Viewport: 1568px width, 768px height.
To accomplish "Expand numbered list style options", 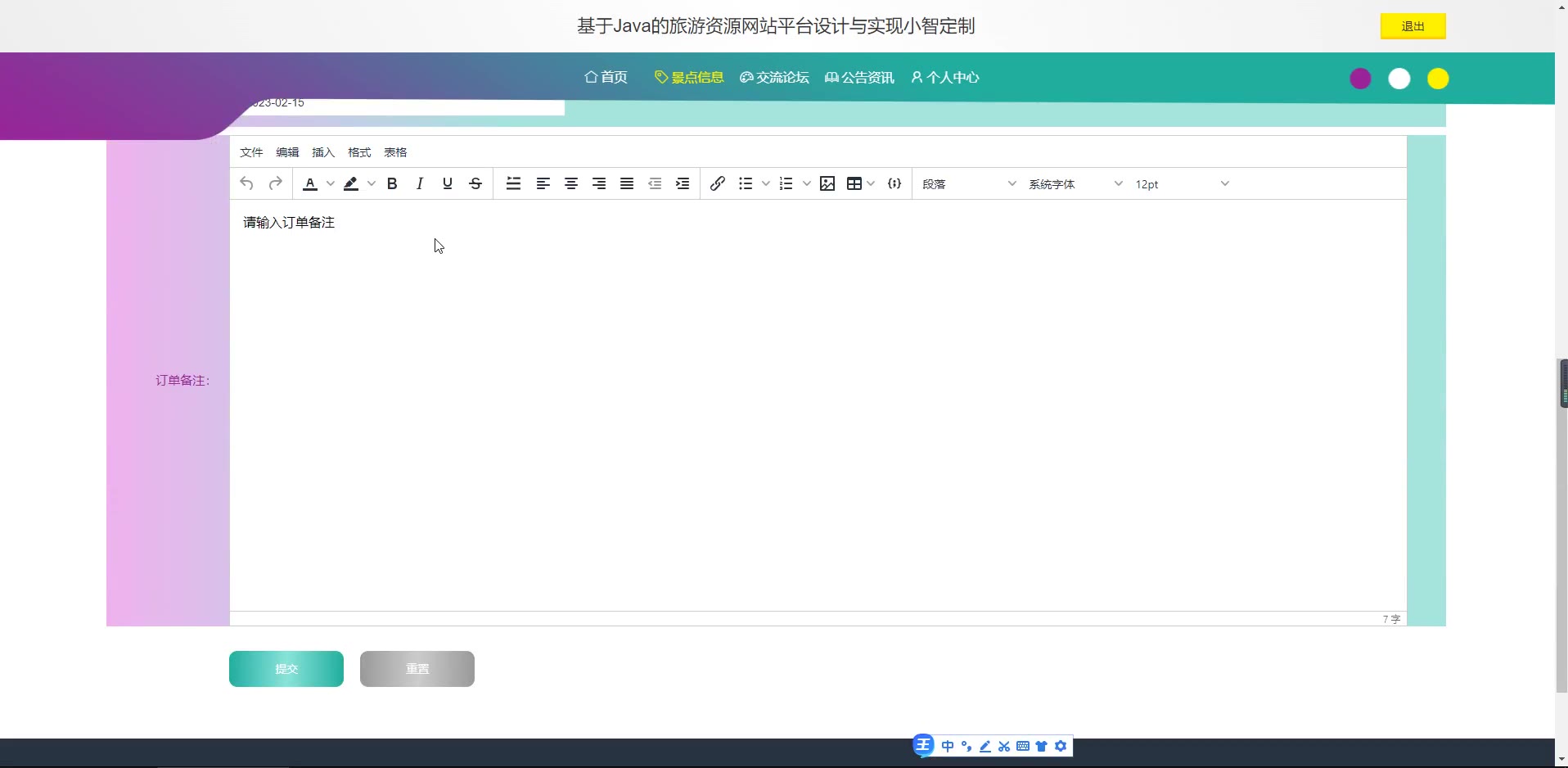I will pyautogui.click(x=807, y=183).
